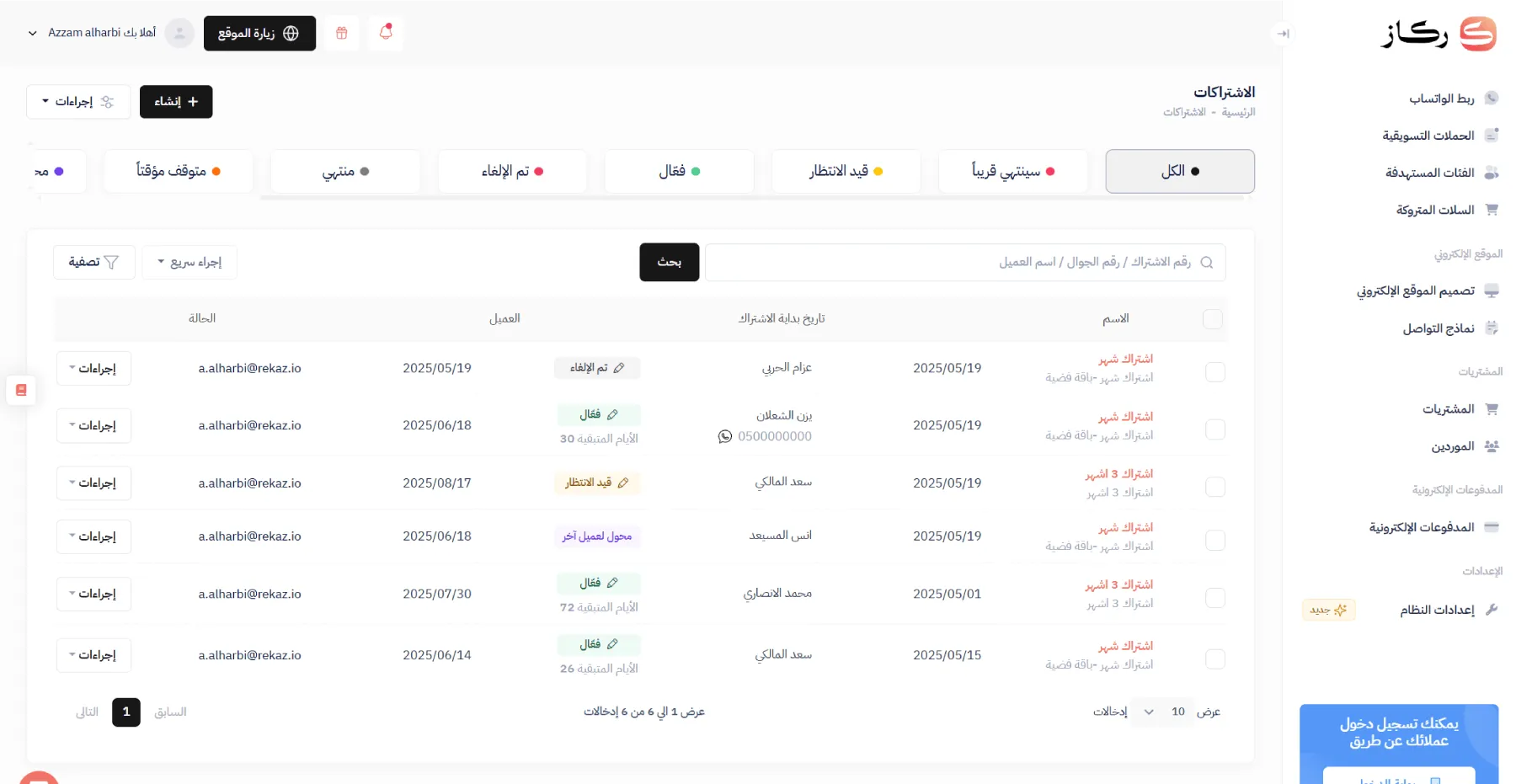Toggle the select-all checkbox in table header
The image size is (1516, 784).
click(1212, 319)
